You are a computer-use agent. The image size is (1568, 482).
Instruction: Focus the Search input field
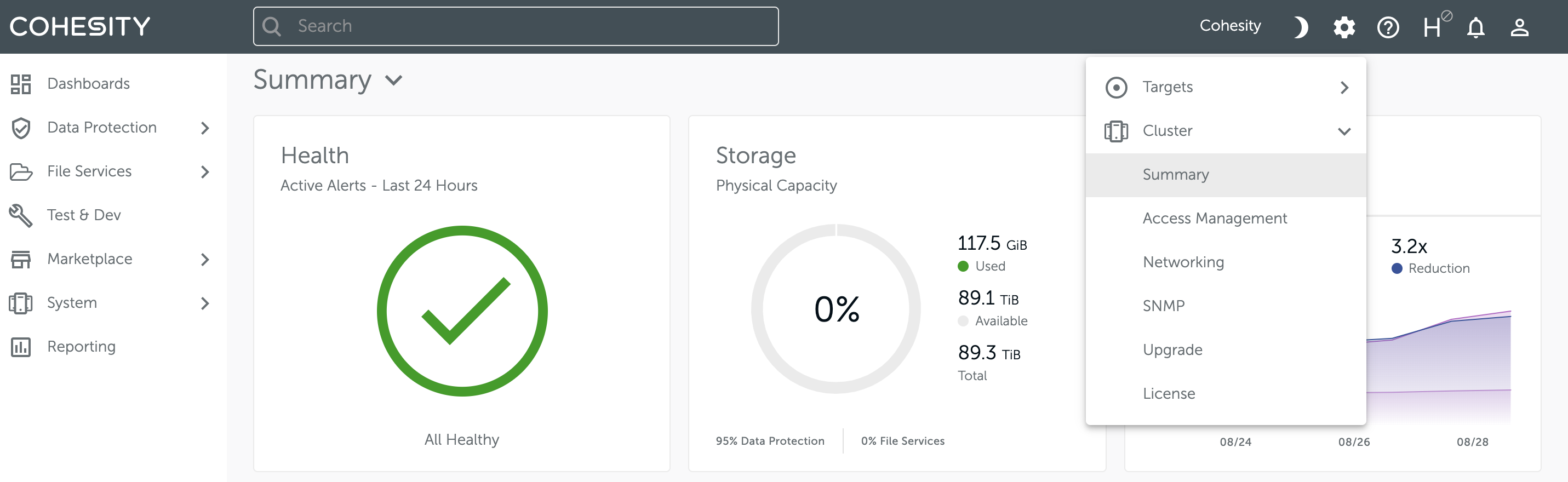[x=516, y=26]
